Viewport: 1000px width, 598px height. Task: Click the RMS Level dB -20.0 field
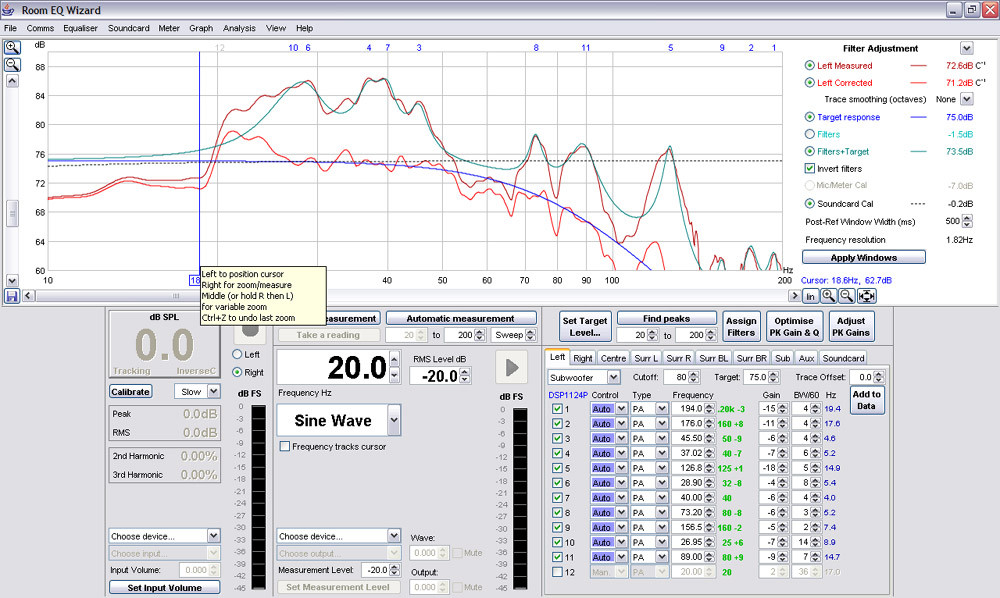click(x=435, y=376)
